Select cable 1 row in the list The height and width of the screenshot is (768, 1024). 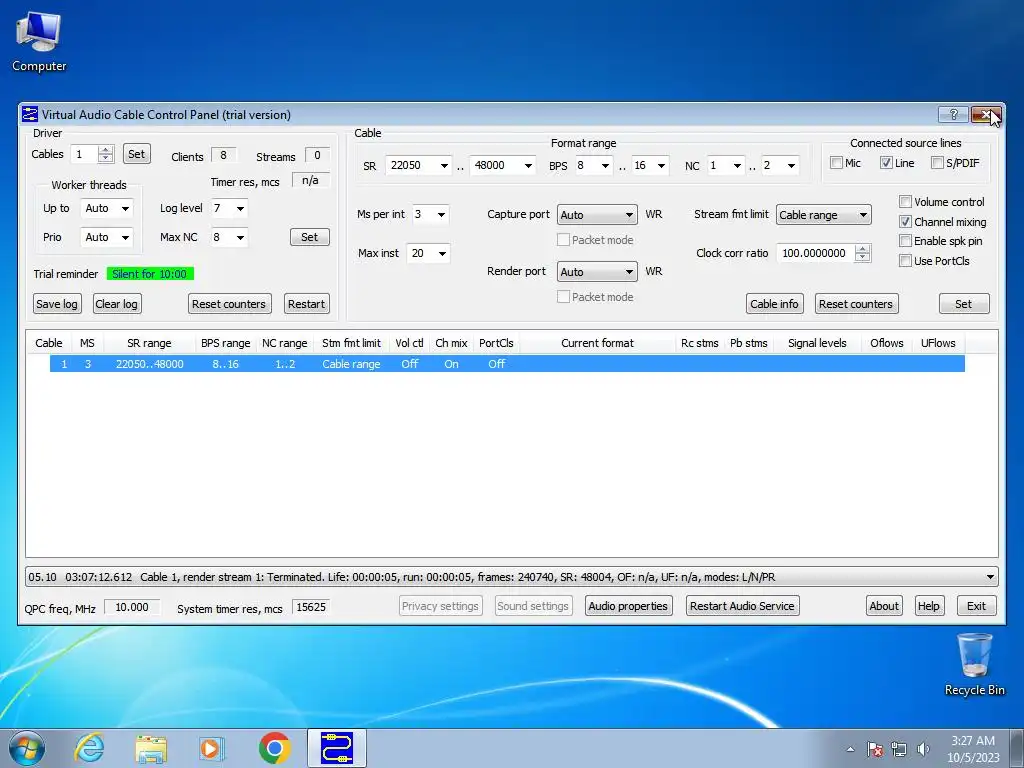click(507, 364)
